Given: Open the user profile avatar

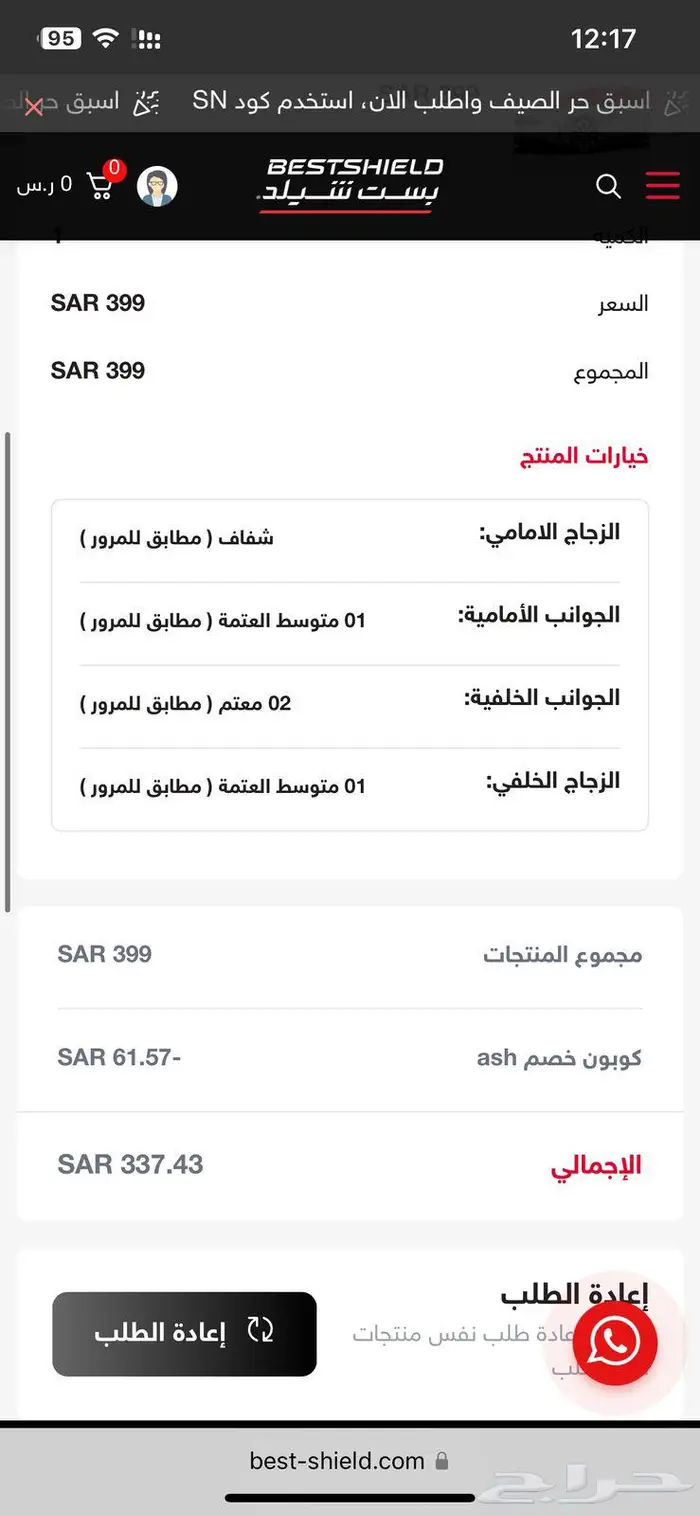Looking at the screenshot, I should (157, 186).
